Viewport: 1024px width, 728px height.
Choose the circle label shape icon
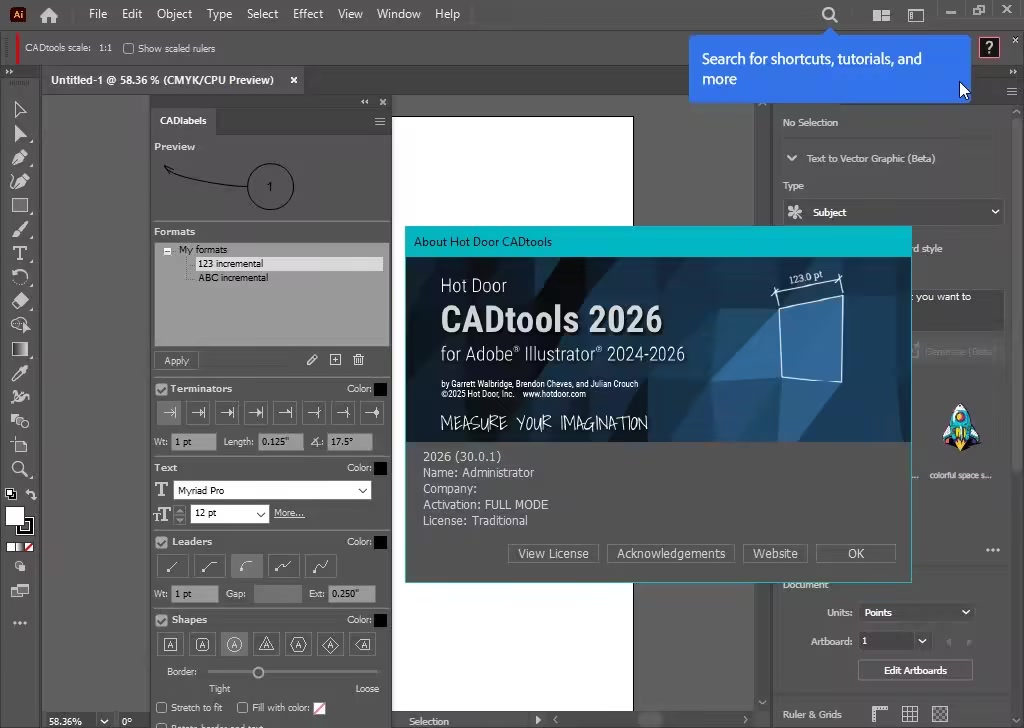click(235, 644)
